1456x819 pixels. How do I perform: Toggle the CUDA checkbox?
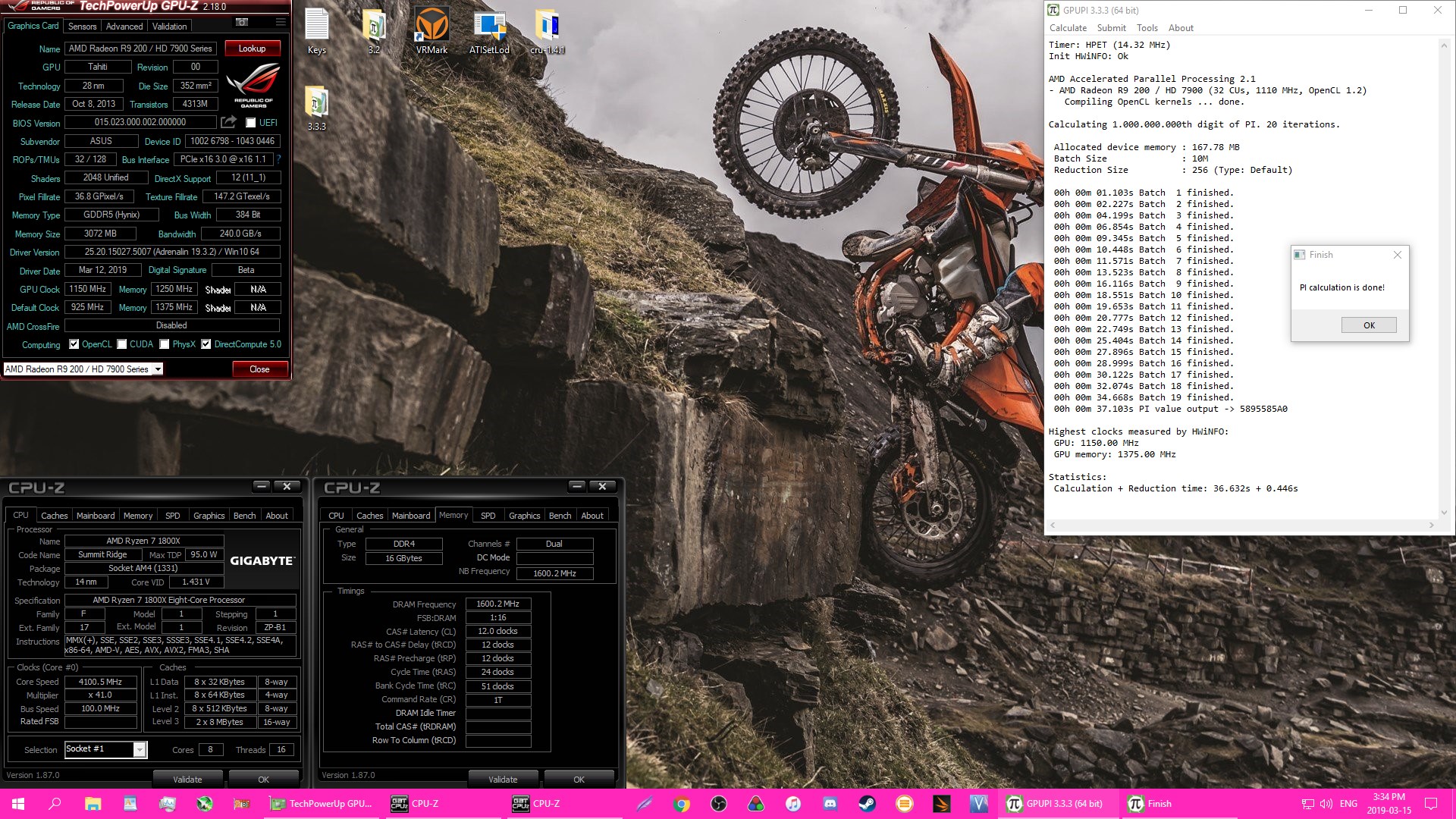coord(121,344)
